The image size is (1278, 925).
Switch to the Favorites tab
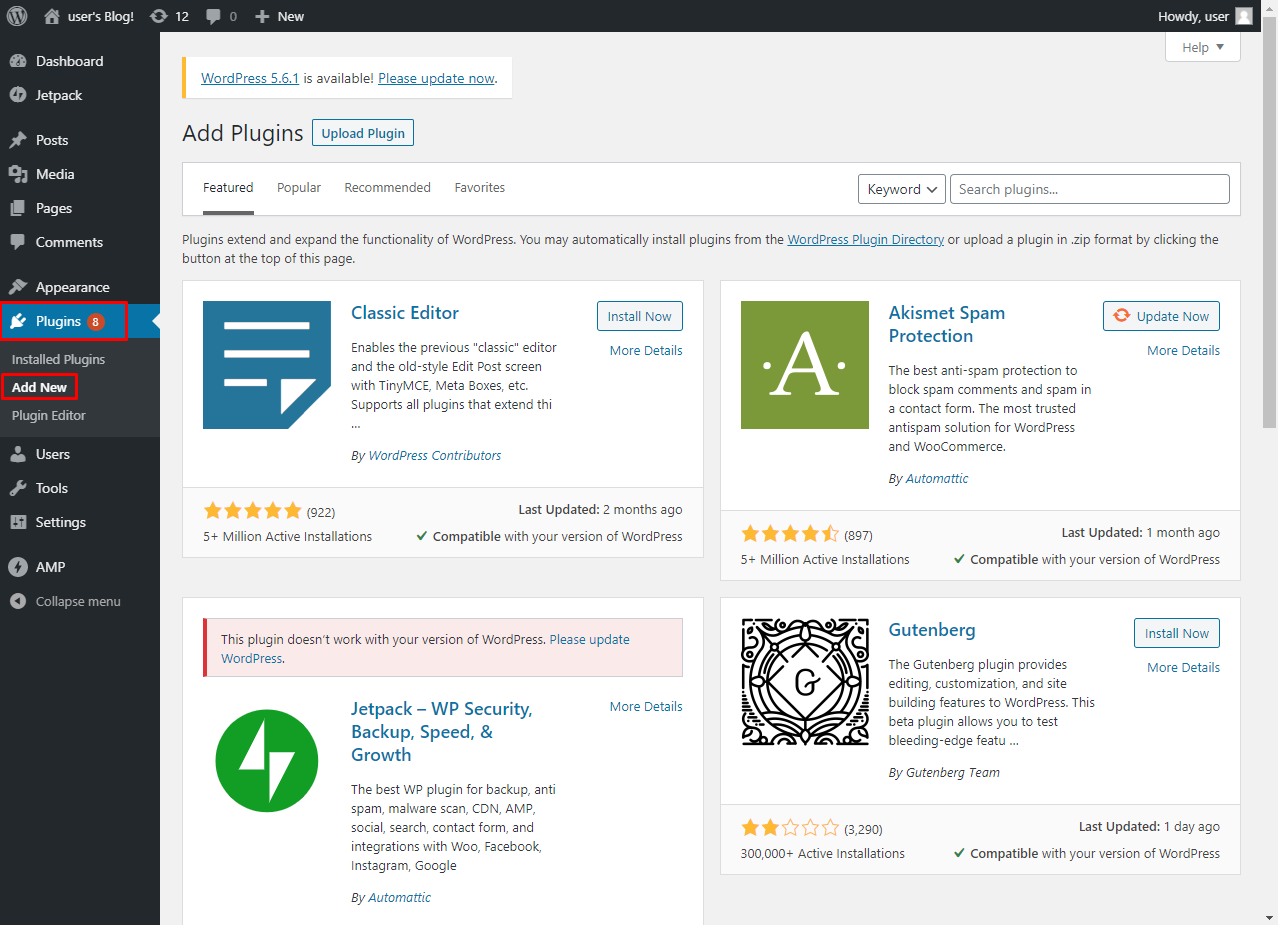[x=480, y=188]
